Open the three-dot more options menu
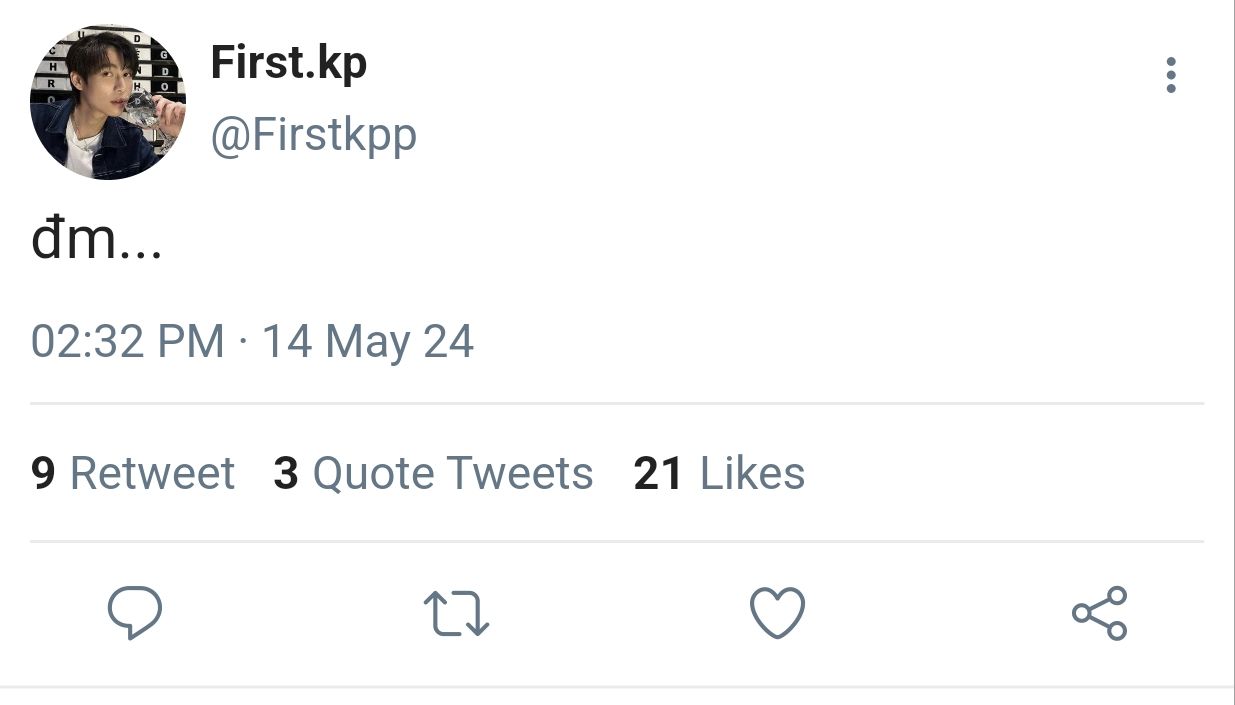 [x=1170, y=76]
